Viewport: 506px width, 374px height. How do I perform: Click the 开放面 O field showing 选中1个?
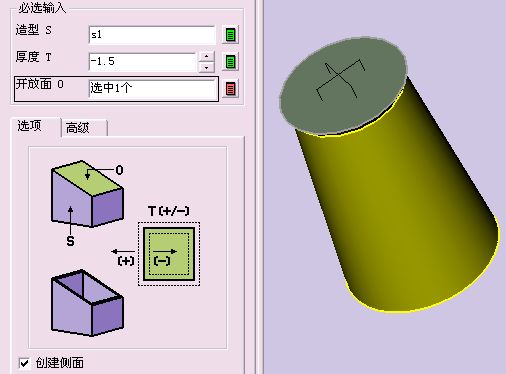click(153, 88)
